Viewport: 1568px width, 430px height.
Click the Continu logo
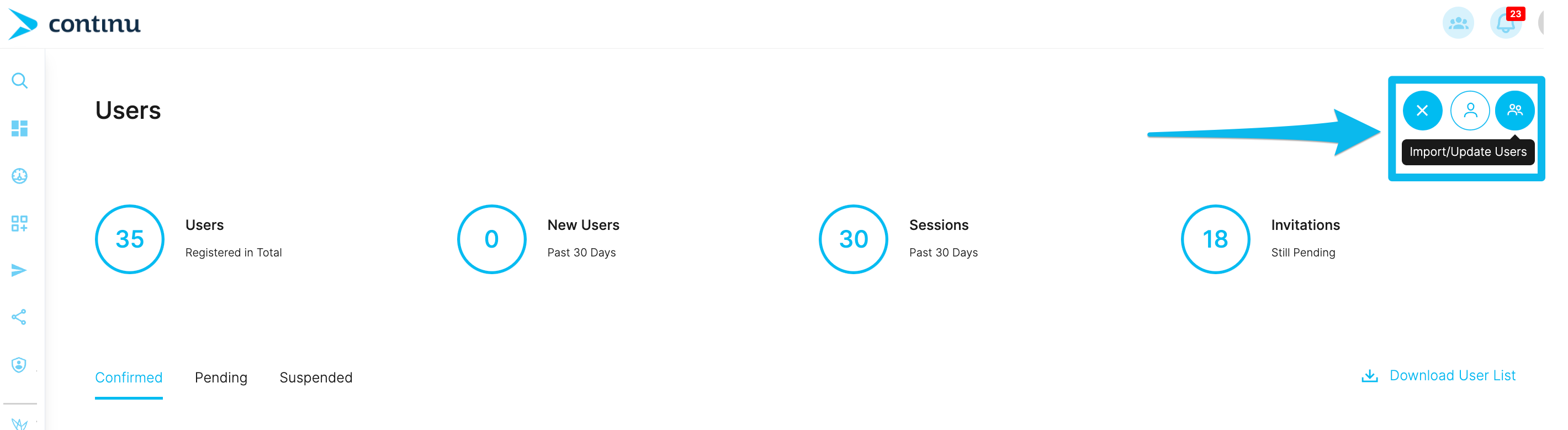(75, 24)
